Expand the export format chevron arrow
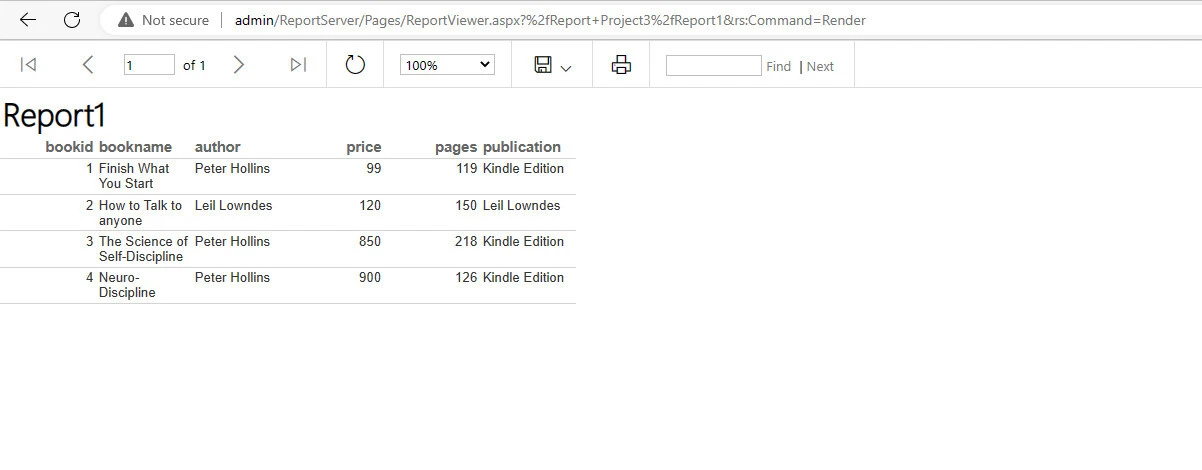Screen dimensions: 1202x470 click(566, 68)
